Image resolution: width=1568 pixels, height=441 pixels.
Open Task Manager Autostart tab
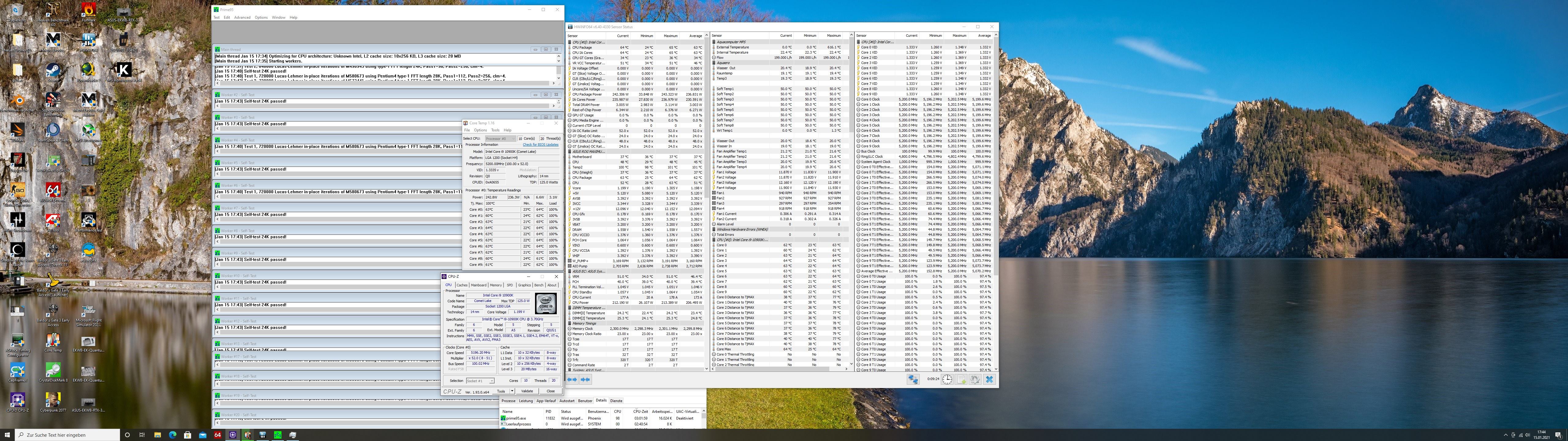click(x=567, y=401)
